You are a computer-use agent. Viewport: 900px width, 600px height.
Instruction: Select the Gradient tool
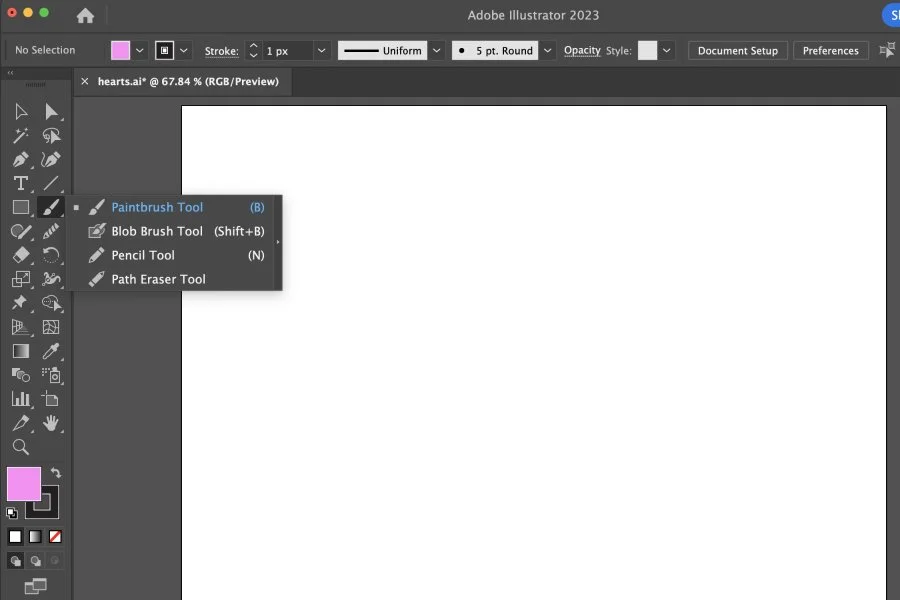(21, 351)
